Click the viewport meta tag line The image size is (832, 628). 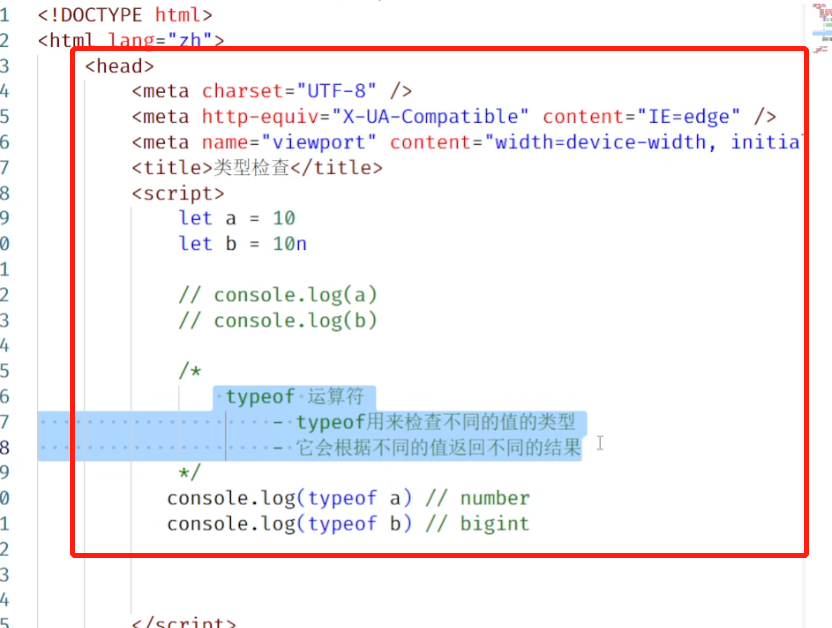click(x=466, y=142)
